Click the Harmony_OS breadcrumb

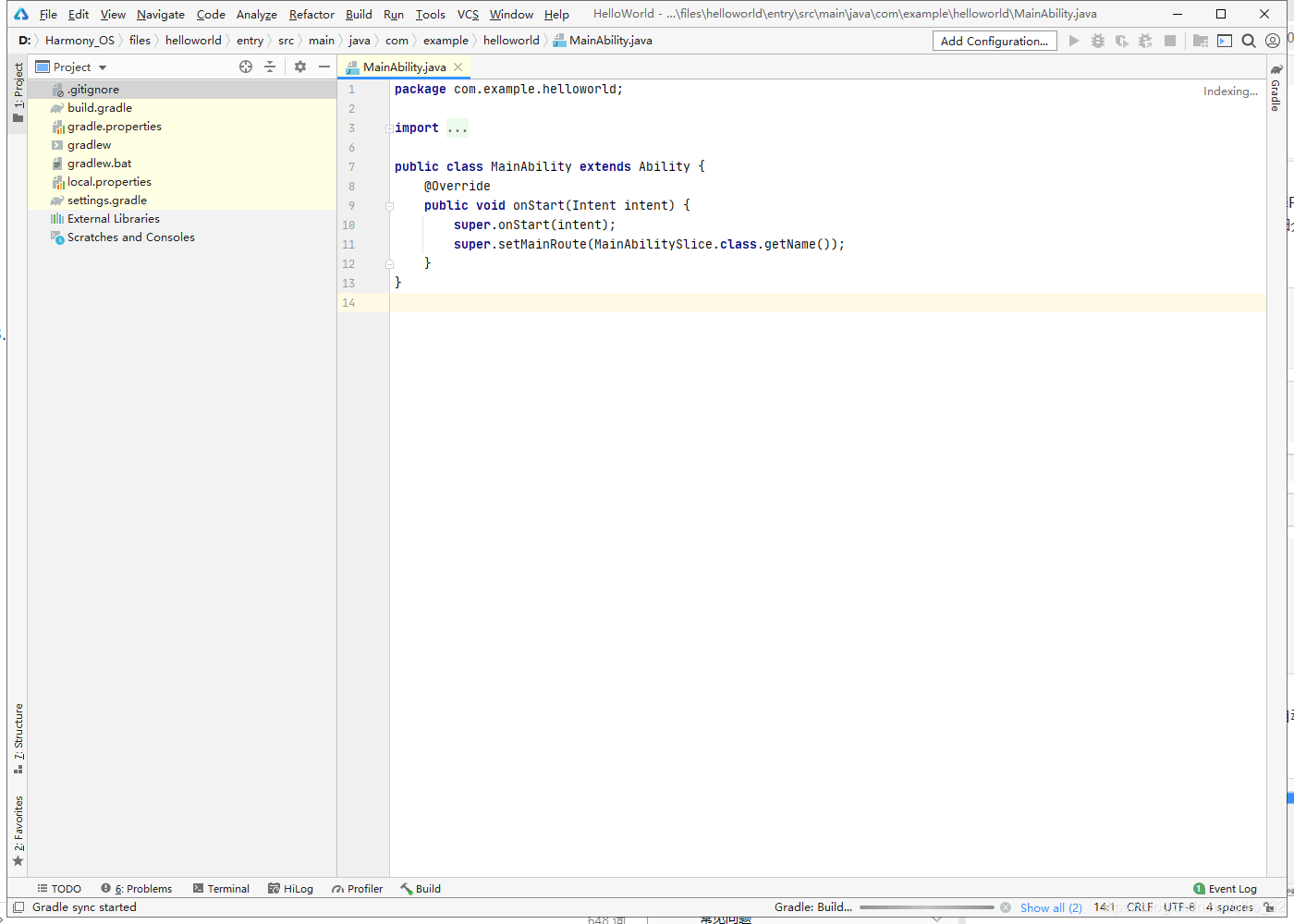coord(79,41)
